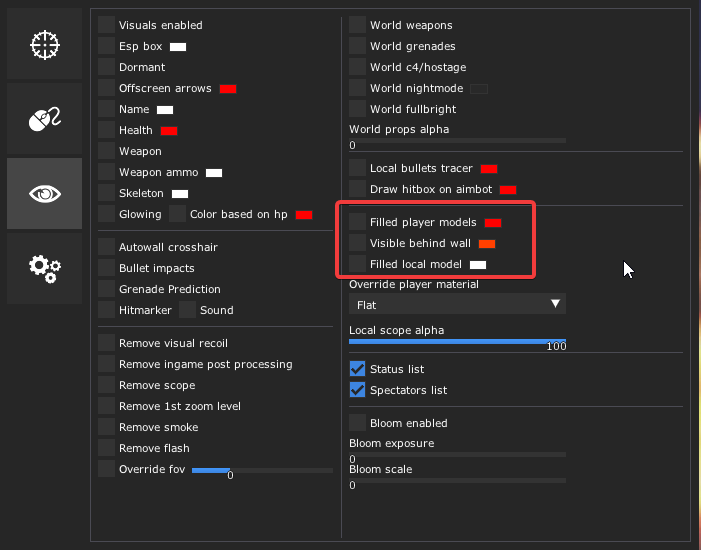Open the Visible behind wall orange swatch
The width and height of the screenshot is (701, 550).
click(x=487, y=243)
